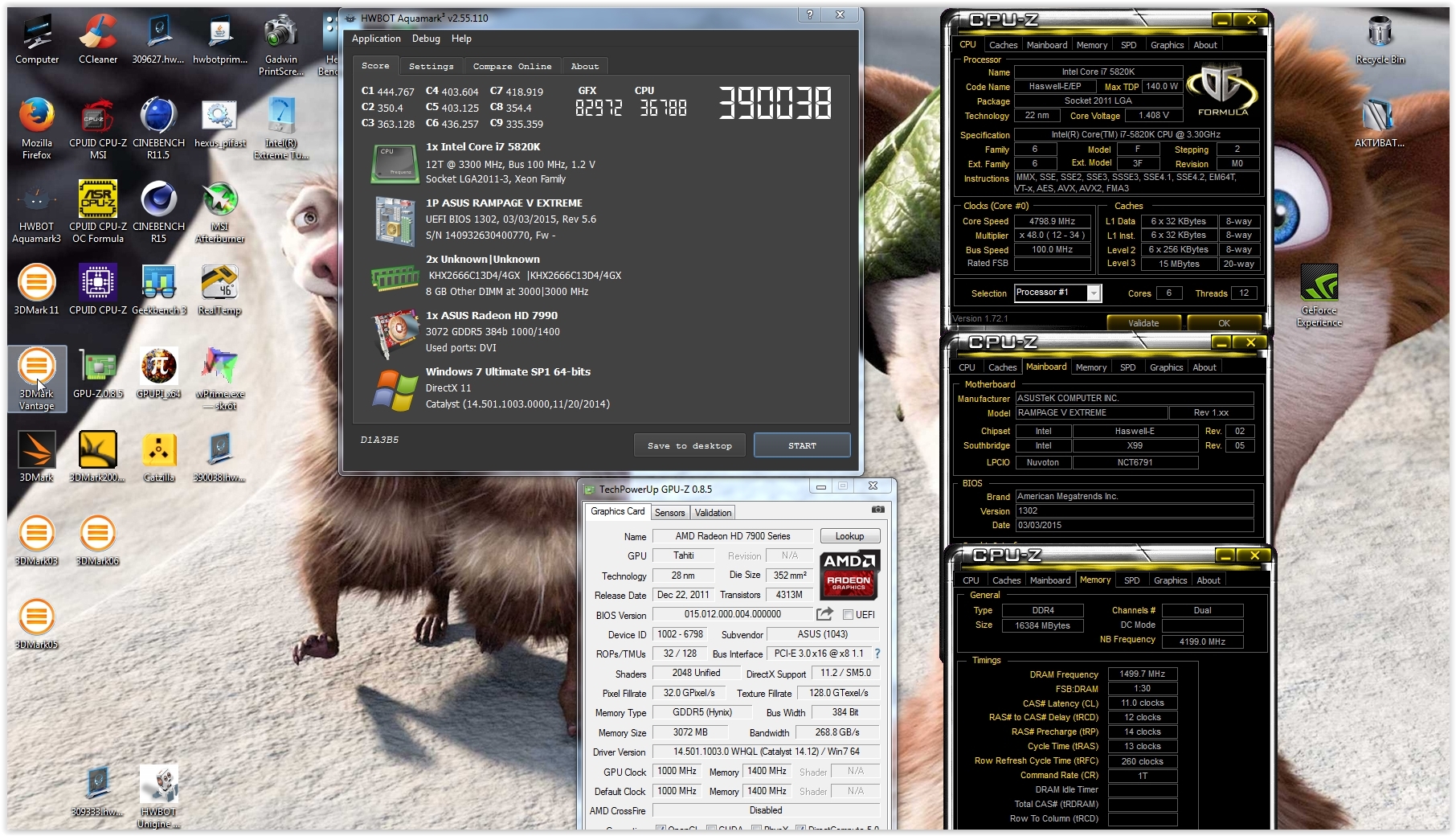Select the GPUPI_x64 desktop icon
This screenshot has width=1456, height=836.
tap(158, 373)
